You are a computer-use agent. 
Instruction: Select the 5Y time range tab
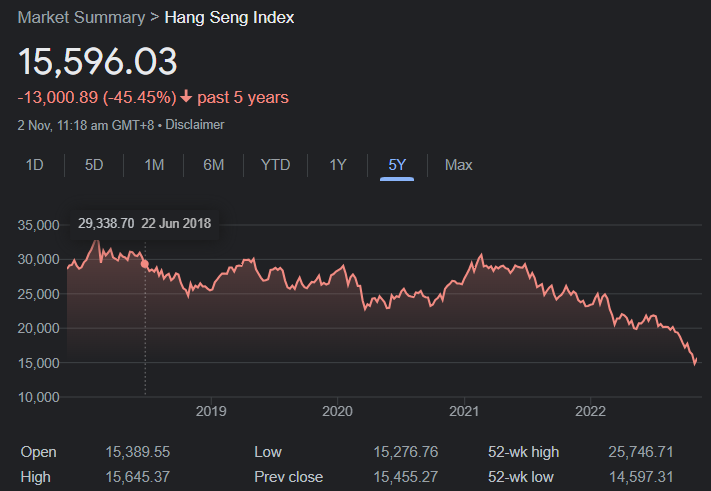coord(397,165)
